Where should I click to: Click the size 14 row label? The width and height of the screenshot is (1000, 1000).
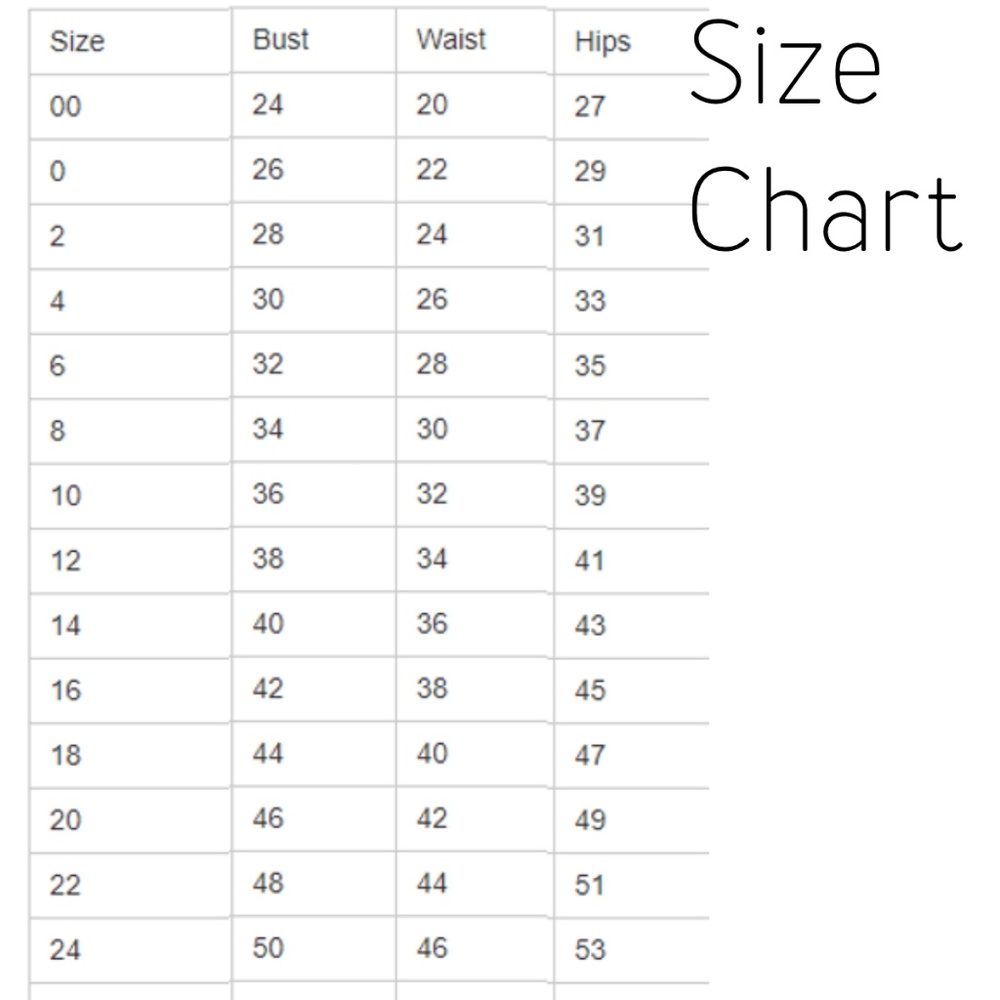(x=66, y=626)
